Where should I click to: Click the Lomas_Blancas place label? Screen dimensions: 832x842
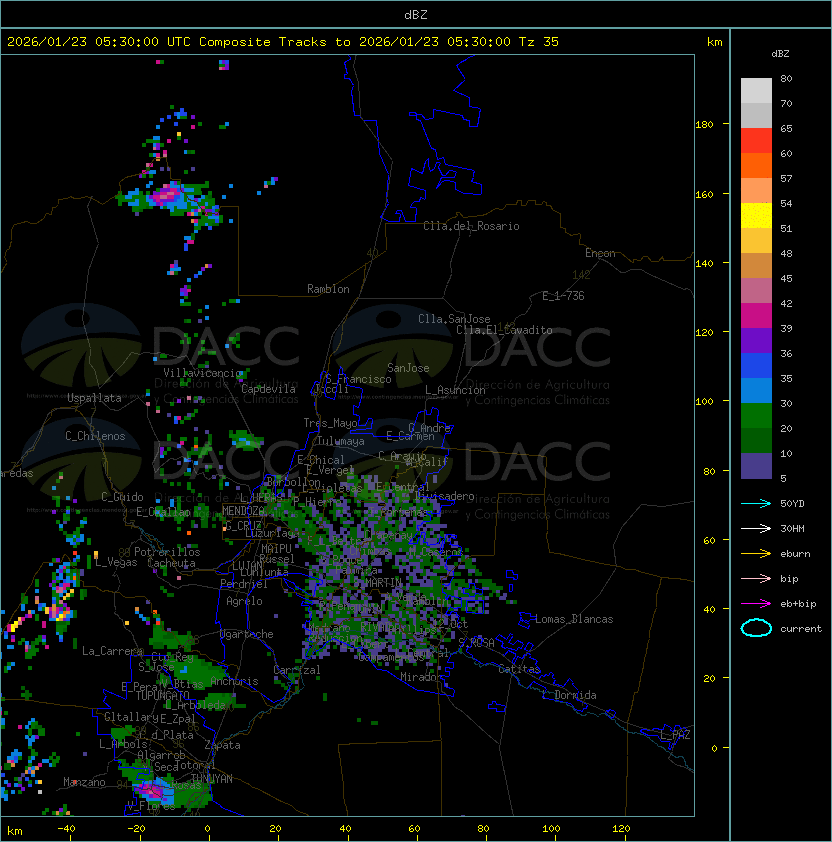pos(574,619)
